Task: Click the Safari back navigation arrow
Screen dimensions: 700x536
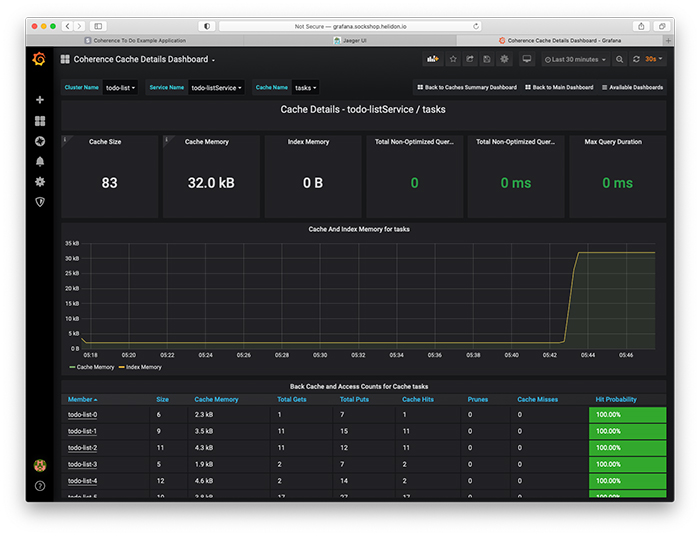Action: (67, 26)
